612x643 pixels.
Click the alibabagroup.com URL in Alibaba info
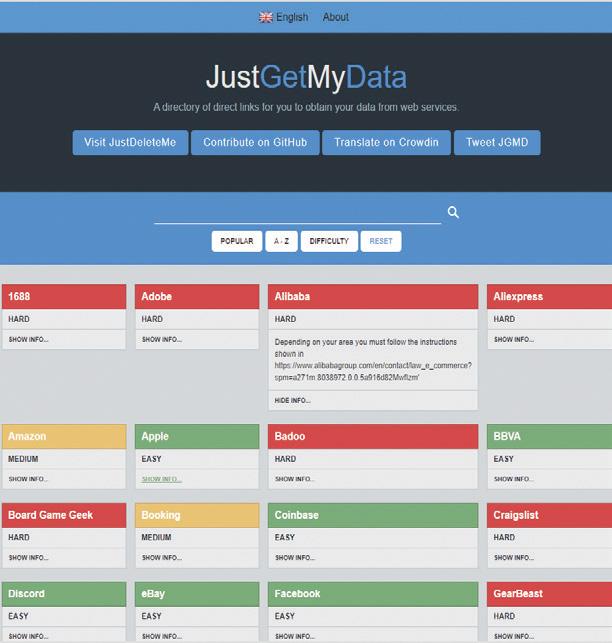(x=373, y=371)
